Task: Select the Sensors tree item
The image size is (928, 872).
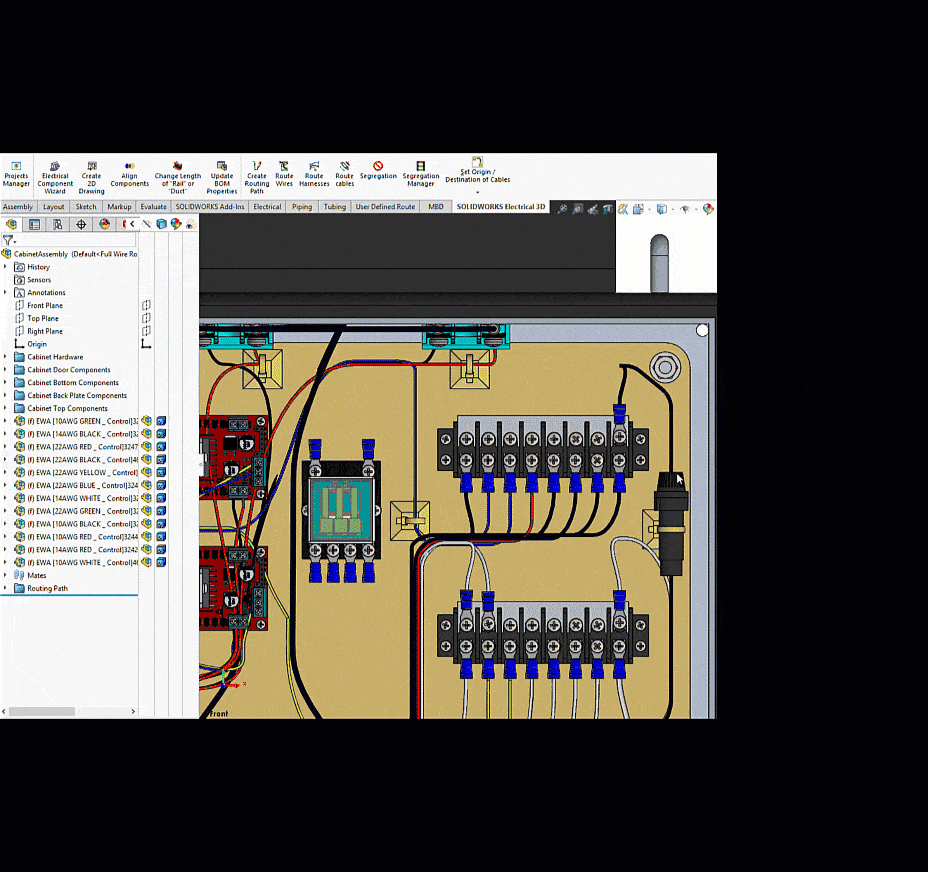Action: (33, 280)
